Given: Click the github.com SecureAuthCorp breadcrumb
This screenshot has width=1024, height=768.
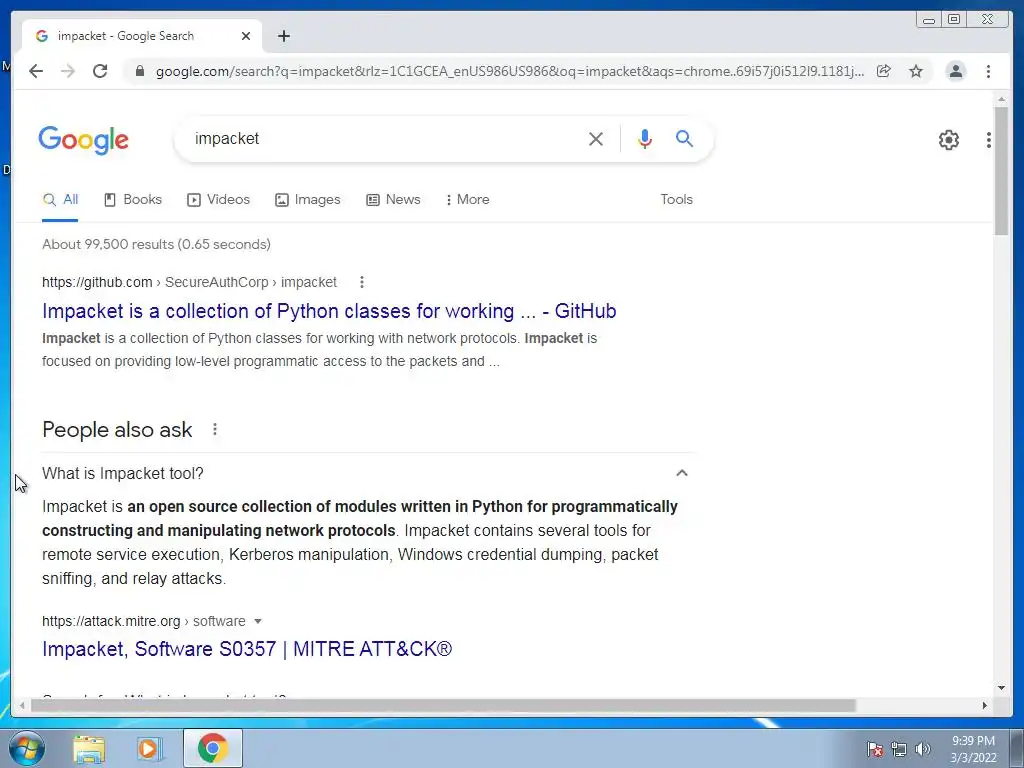Looking at the screenshot, I should click(x=189, y=282).
